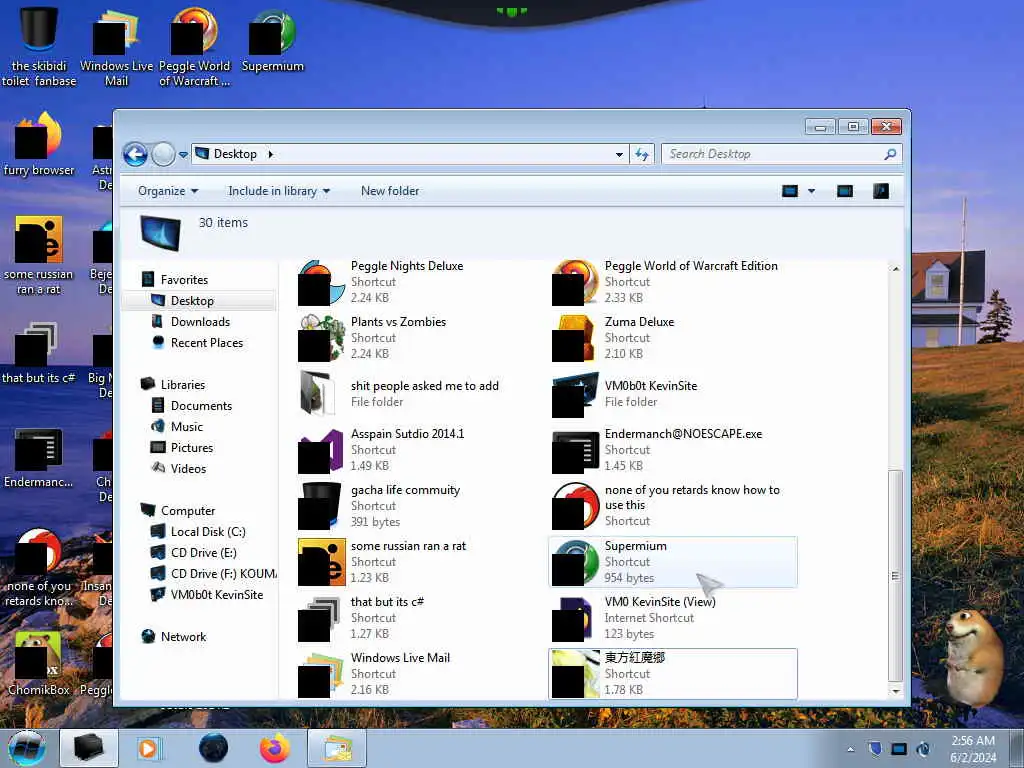The image size is (1024, 768).
Task: Select Favorites heading in navigation pane
Action: [x=184, y=280]
